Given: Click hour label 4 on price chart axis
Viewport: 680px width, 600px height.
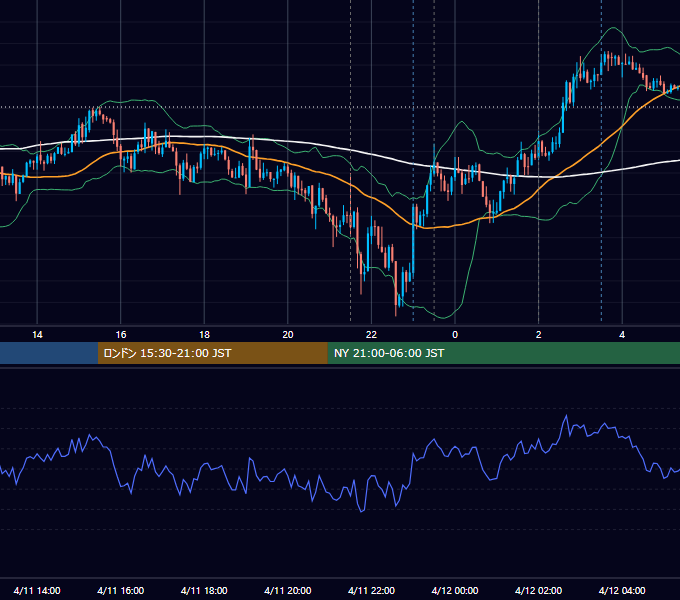Looking at the screenshot, I should pos(622,335).
